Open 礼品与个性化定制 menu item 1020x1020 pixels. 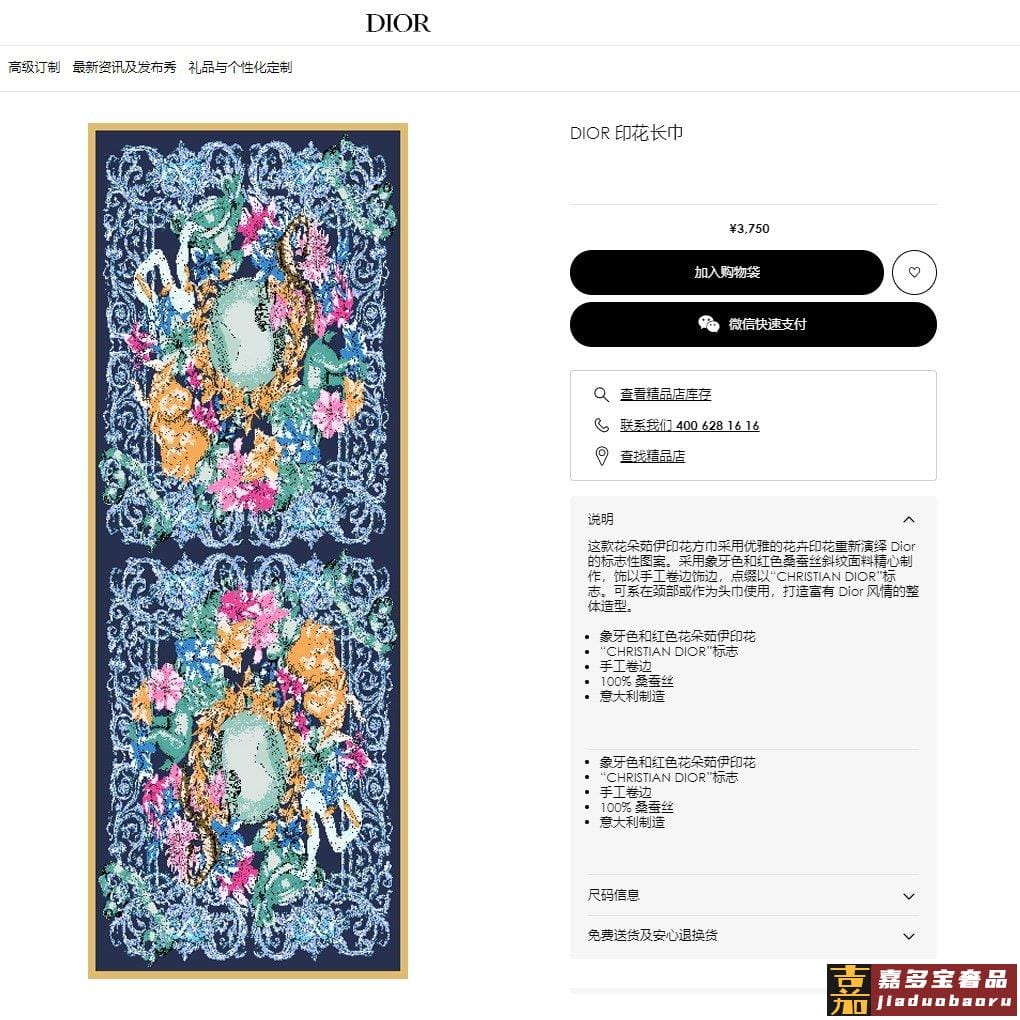(240, 67)
